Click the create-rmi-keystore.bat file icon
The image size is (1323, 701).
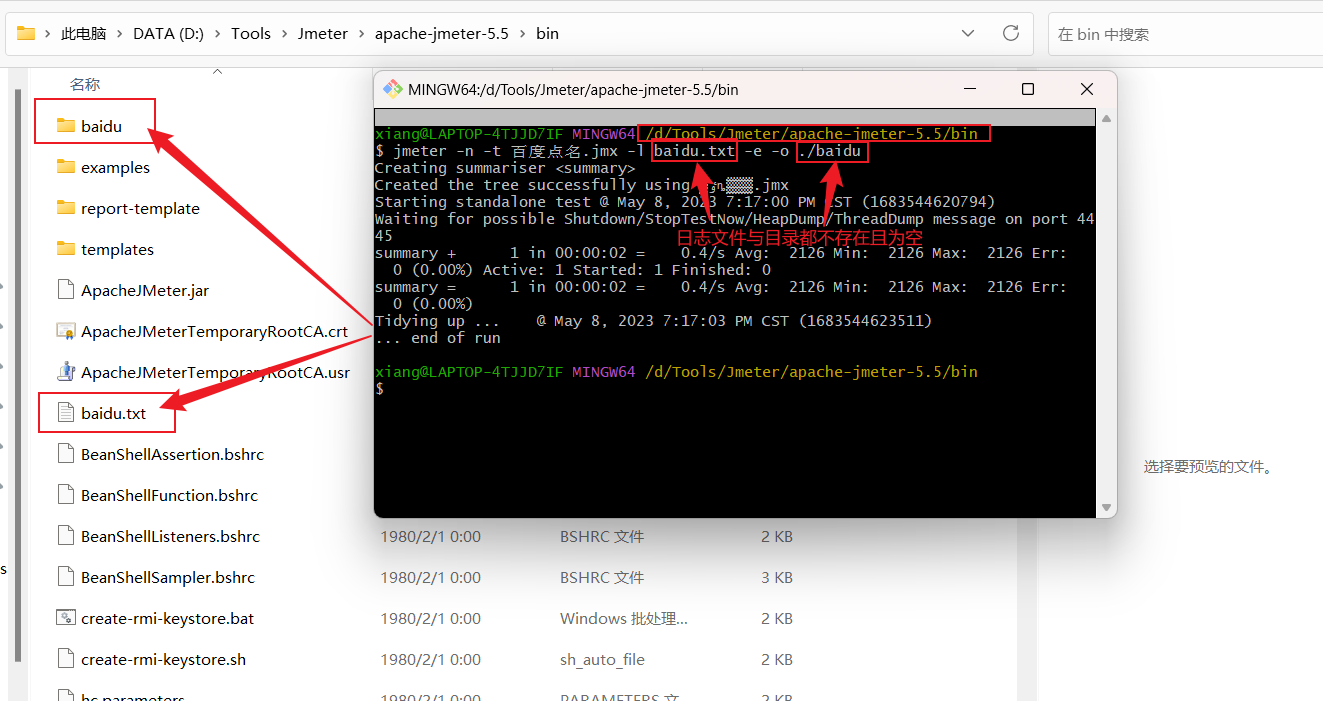(x=66, y=618)
